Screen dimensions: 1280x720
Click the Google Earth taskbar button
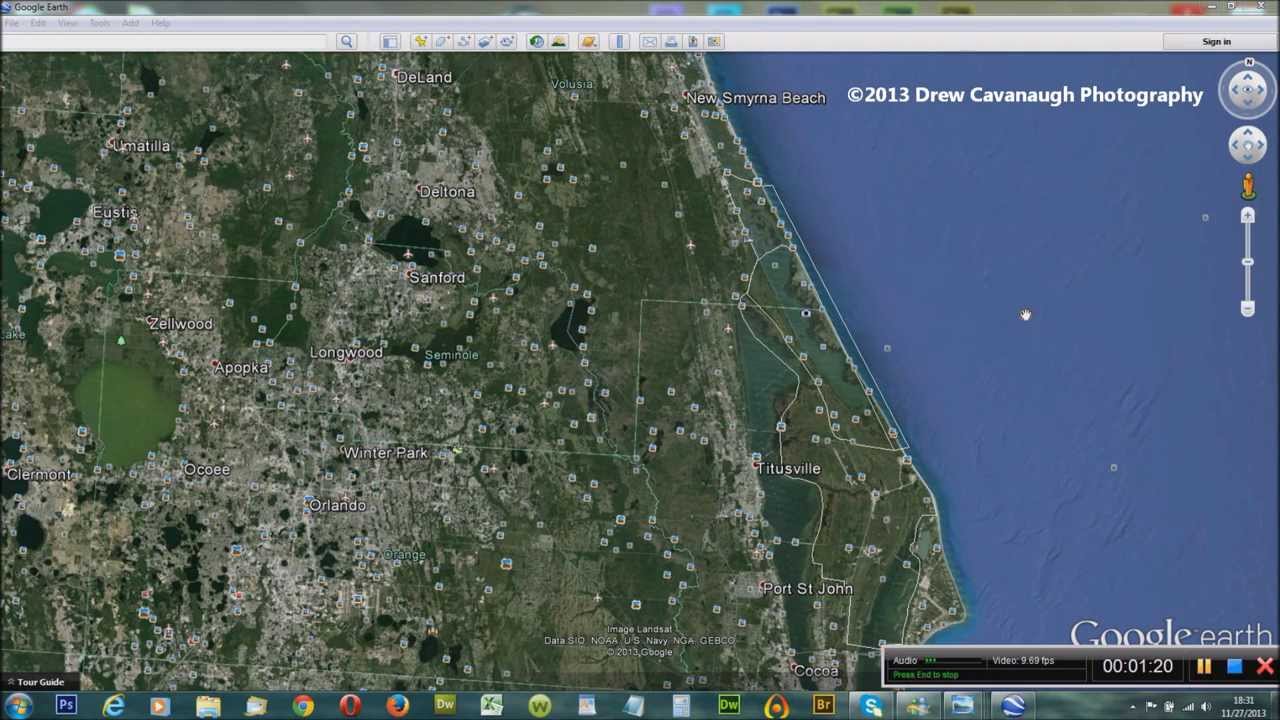[x=1012, y=706]
